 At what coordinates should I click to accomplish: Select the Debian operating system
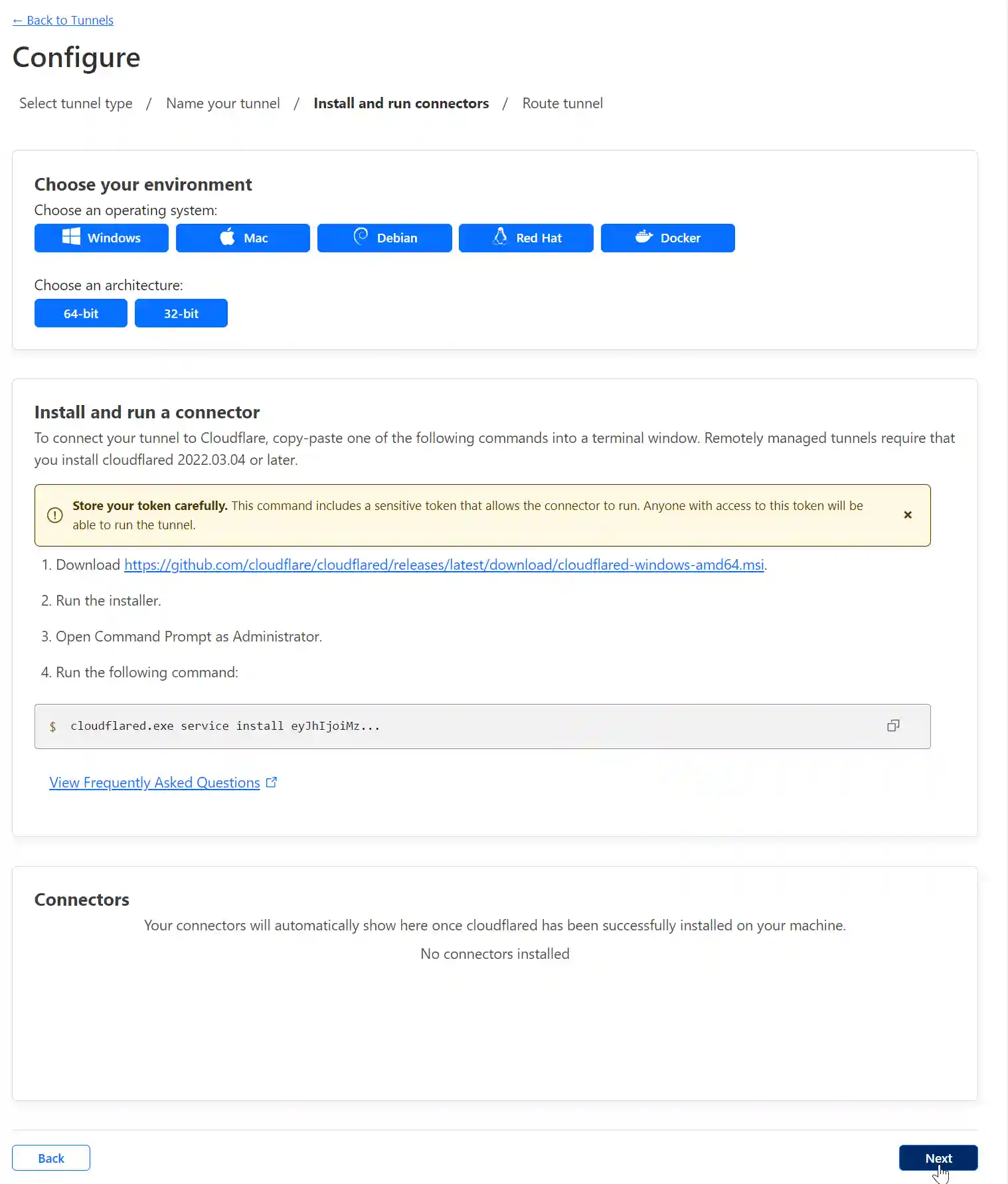point(384,238)
